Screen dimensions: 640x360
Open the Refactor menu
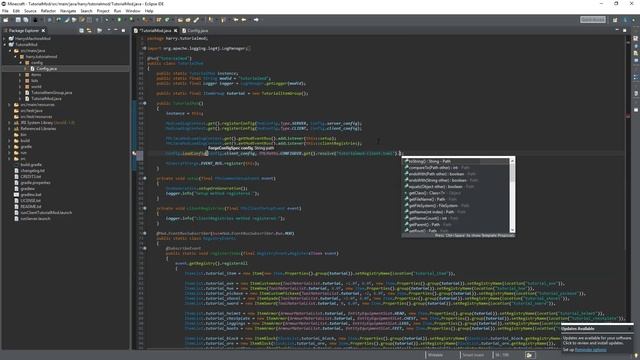[48, 11]
